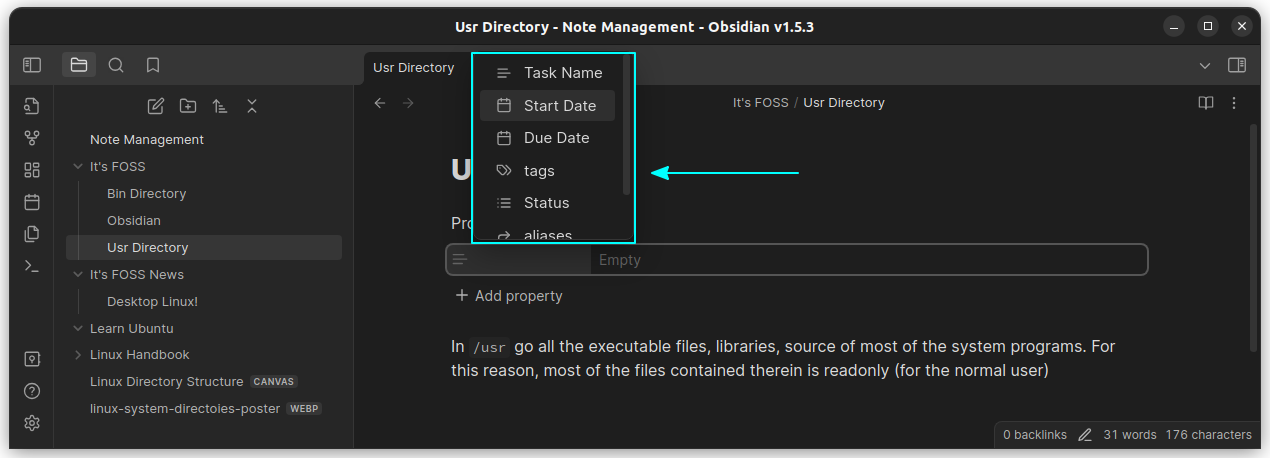
Task: Open Bin Directory note
Action: pyautogui.click(x=146, y=194)
